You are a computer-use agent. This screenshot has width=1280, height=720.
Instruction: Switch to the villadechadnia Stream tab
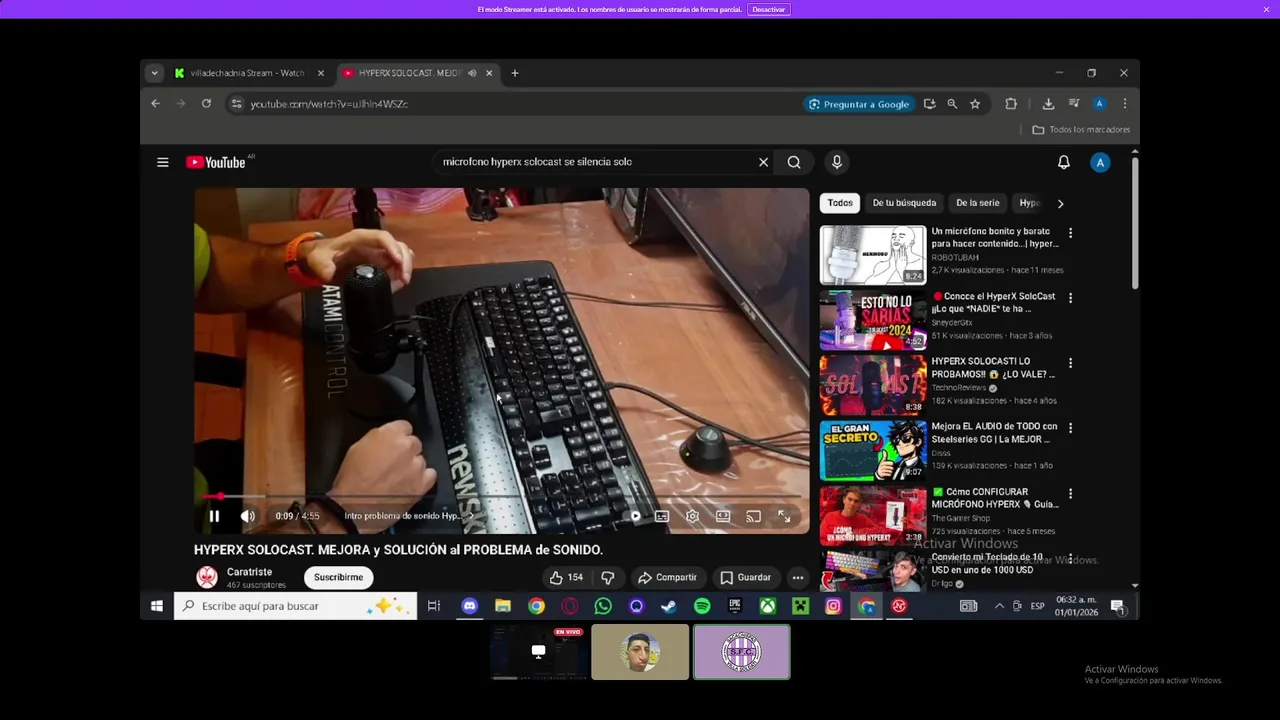(246, 73)
